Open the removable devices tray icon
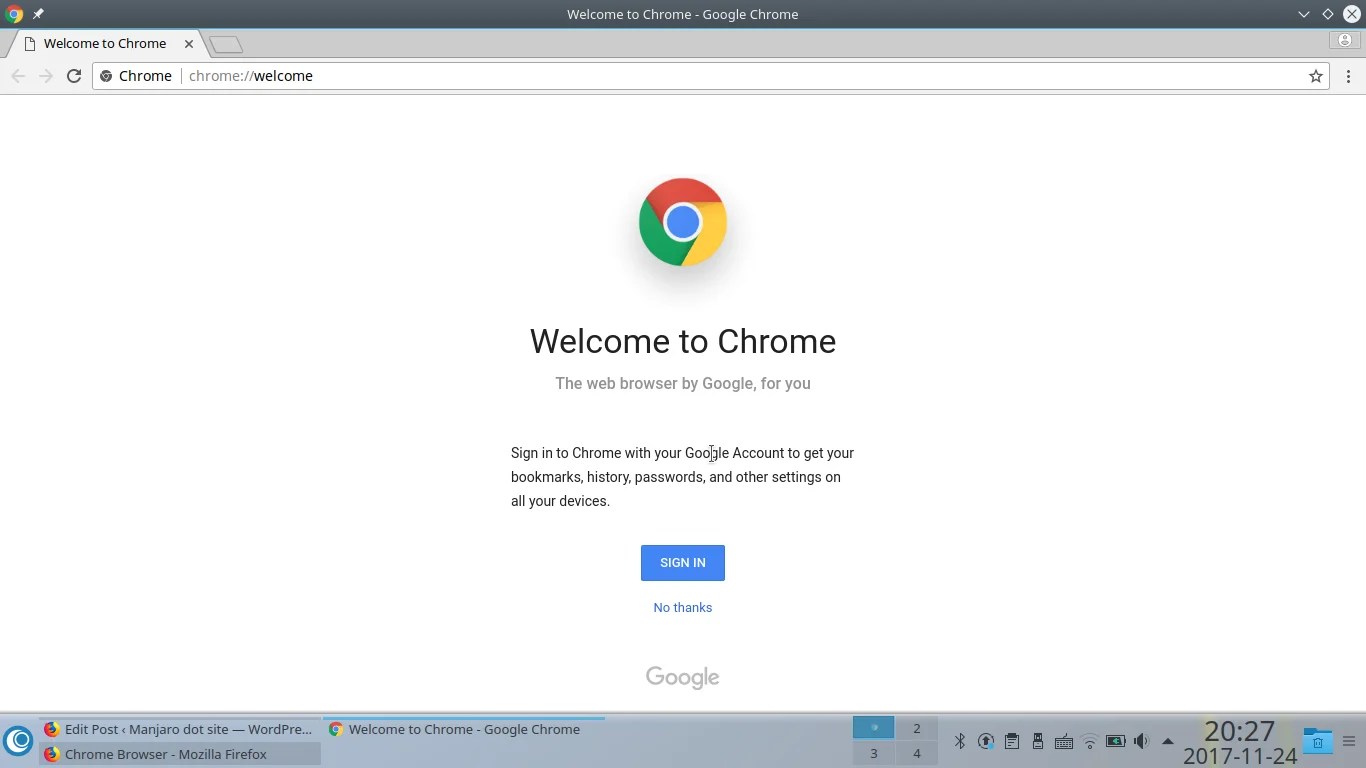The height and width of the screenshot is (768, 1366). pyautogui.click(x=1037, y=741)
